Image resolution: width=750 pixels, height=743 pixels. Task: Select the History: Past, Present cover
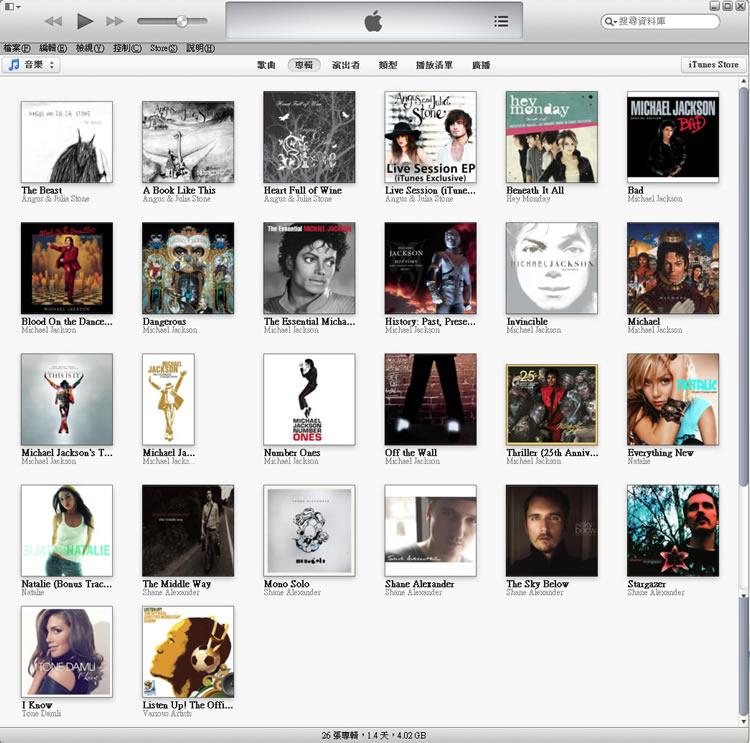coord(430,268)
